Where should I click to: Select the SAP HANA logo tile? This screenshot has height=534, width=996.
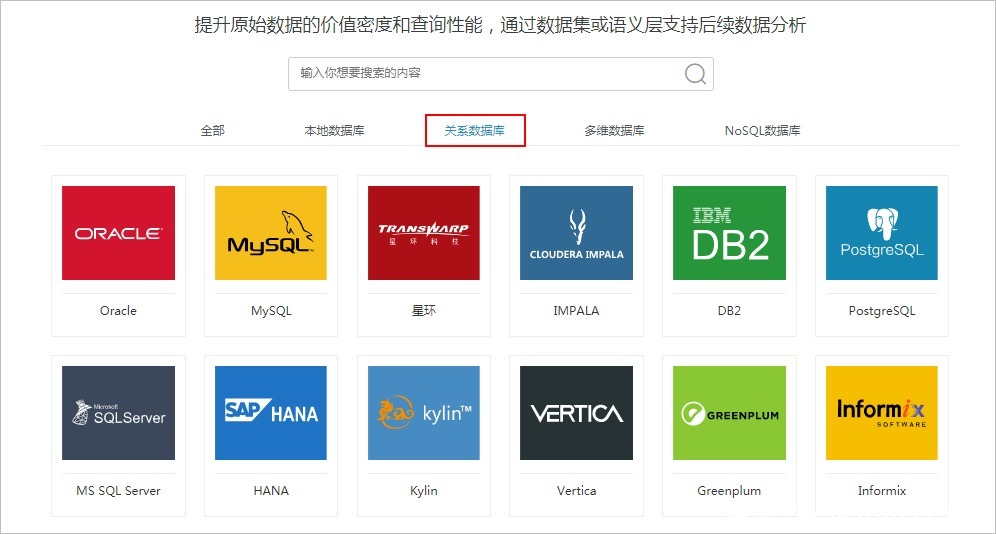pyautogui.click(x=271, y=413)
